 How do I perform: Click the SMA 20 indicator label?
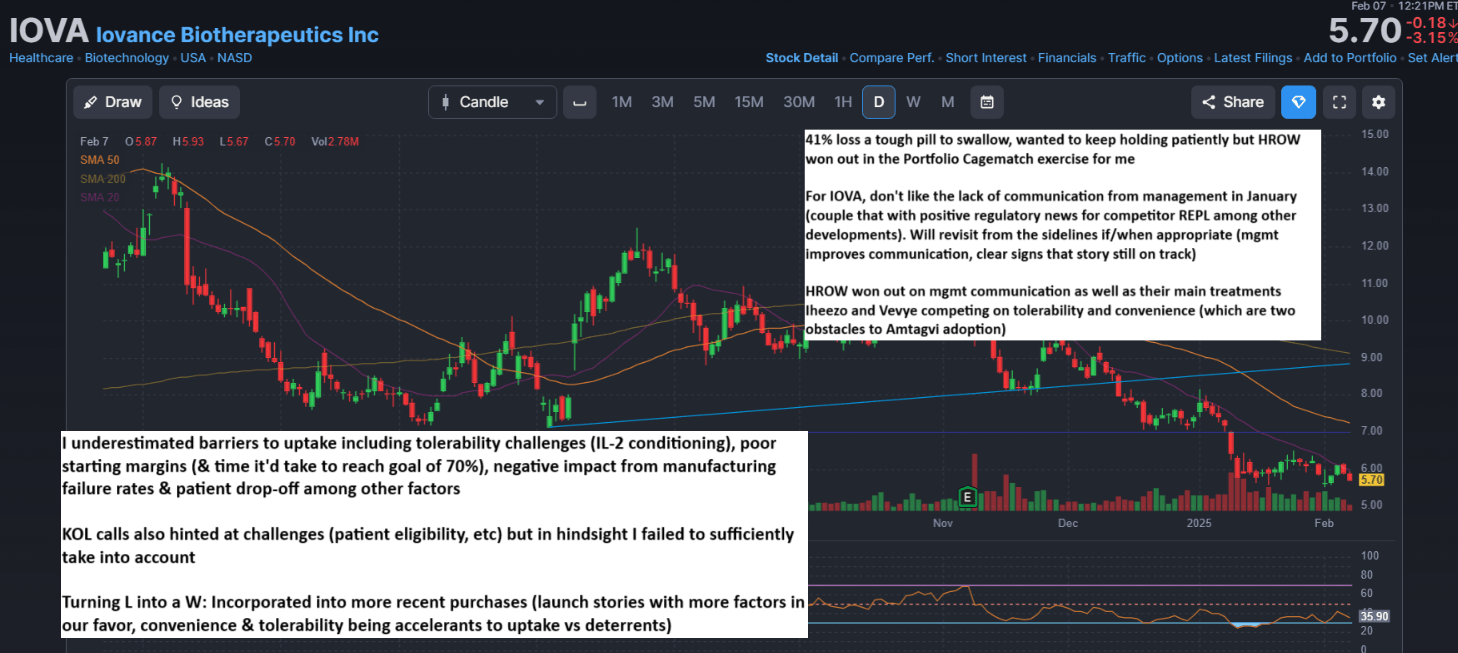100,197
